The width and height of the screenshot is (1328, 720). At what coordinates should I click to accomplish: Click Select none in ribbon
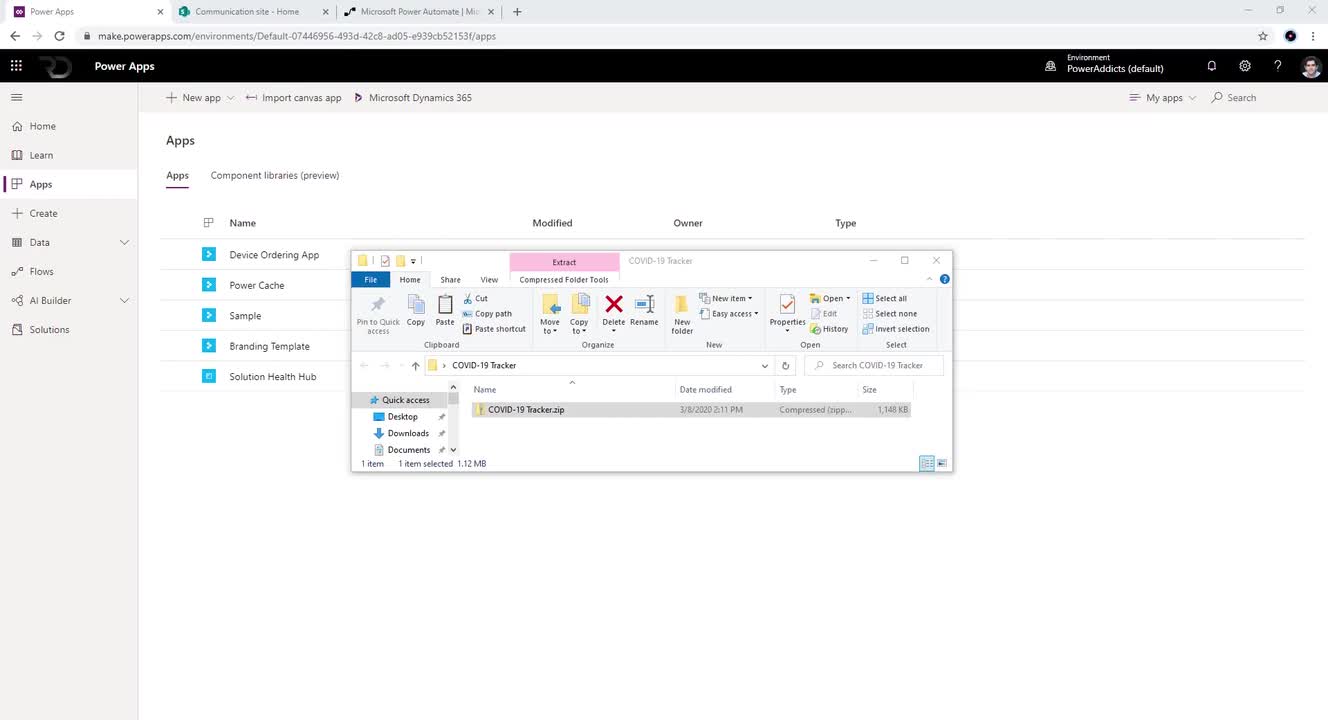coord(889,313)
